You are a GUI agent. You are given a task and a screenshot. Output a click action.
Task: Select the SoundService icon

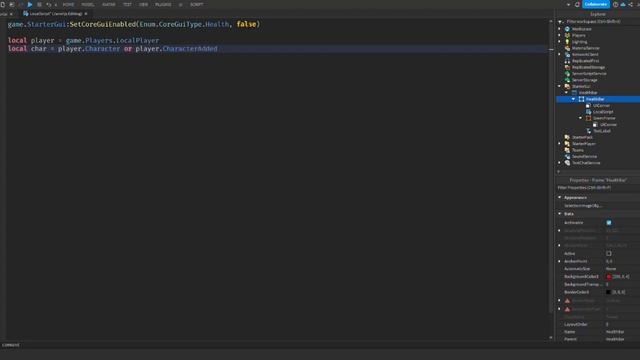(567, 156)
